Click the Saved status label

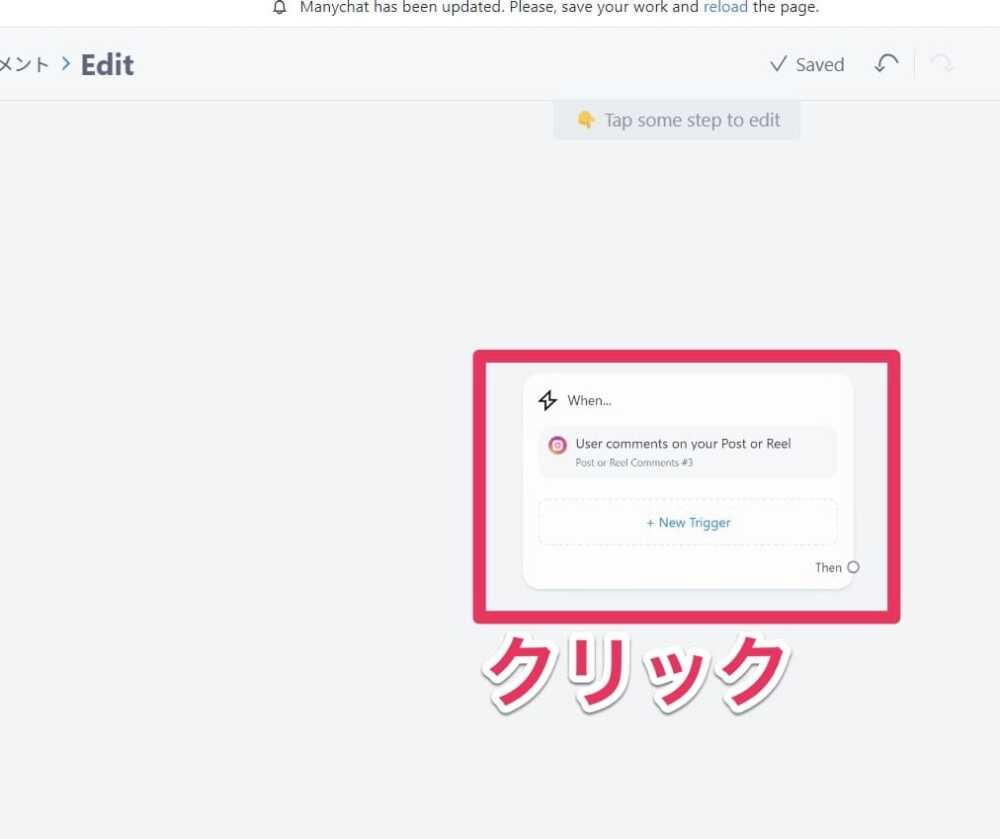(820, 65)
